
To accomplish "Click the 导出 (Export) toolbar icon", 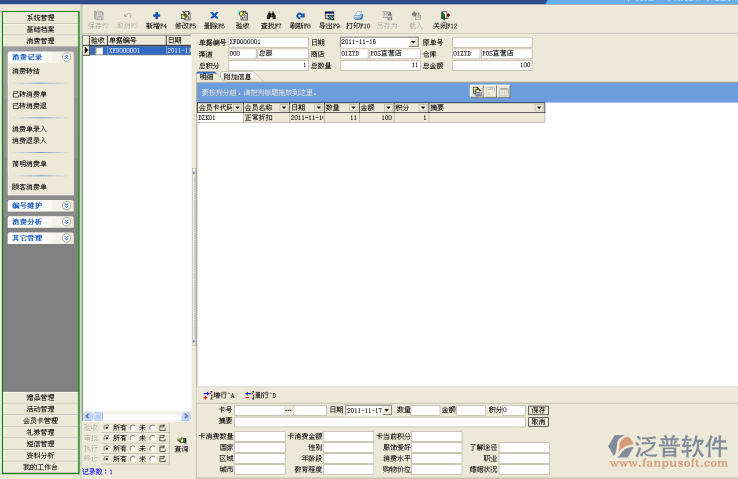I will pyautogui.click(x=330, y=17).
